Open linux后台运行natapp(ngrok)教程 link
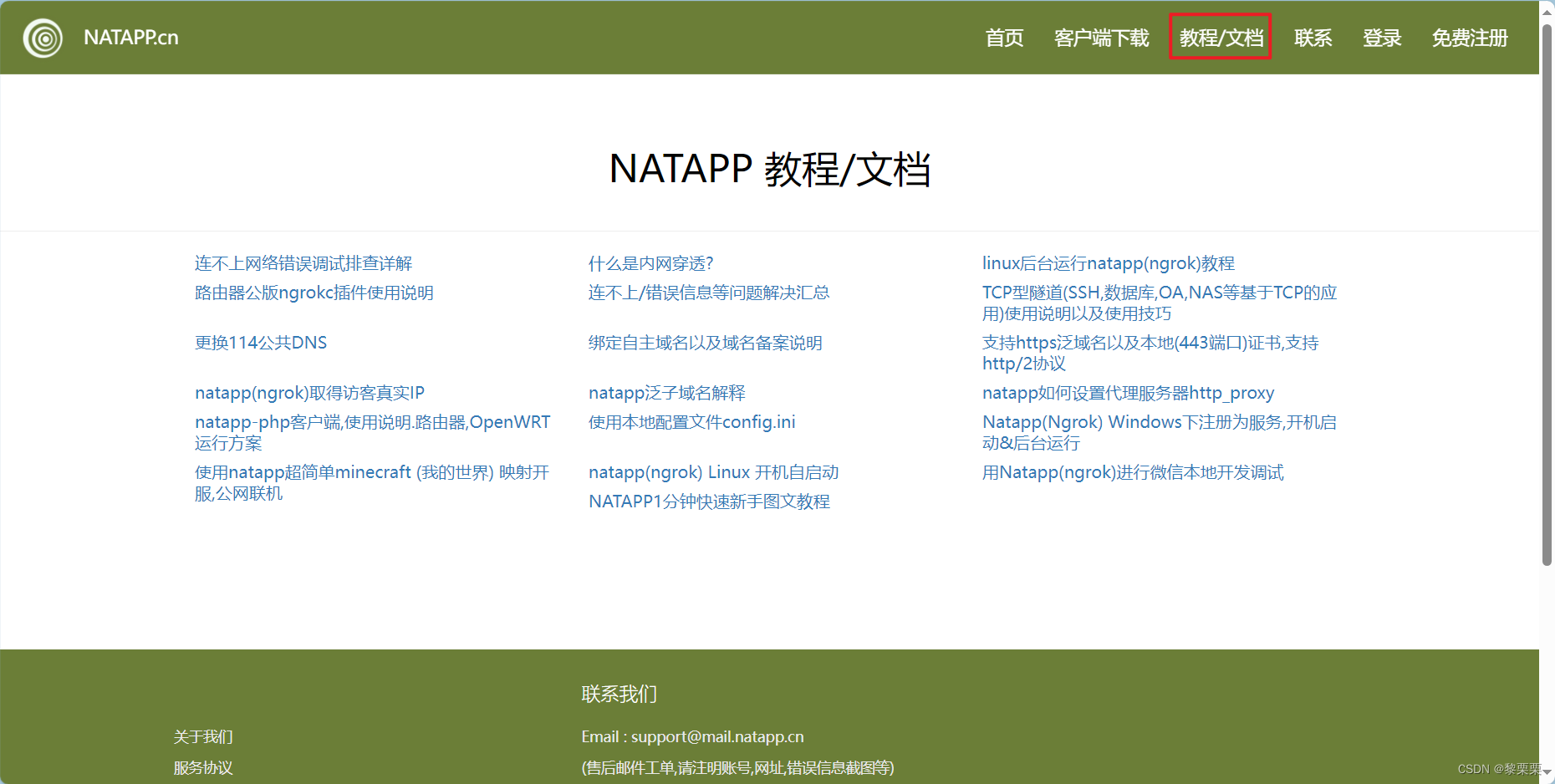The width and height of the screenshot is (1555, 784). tap(1109, 263)
